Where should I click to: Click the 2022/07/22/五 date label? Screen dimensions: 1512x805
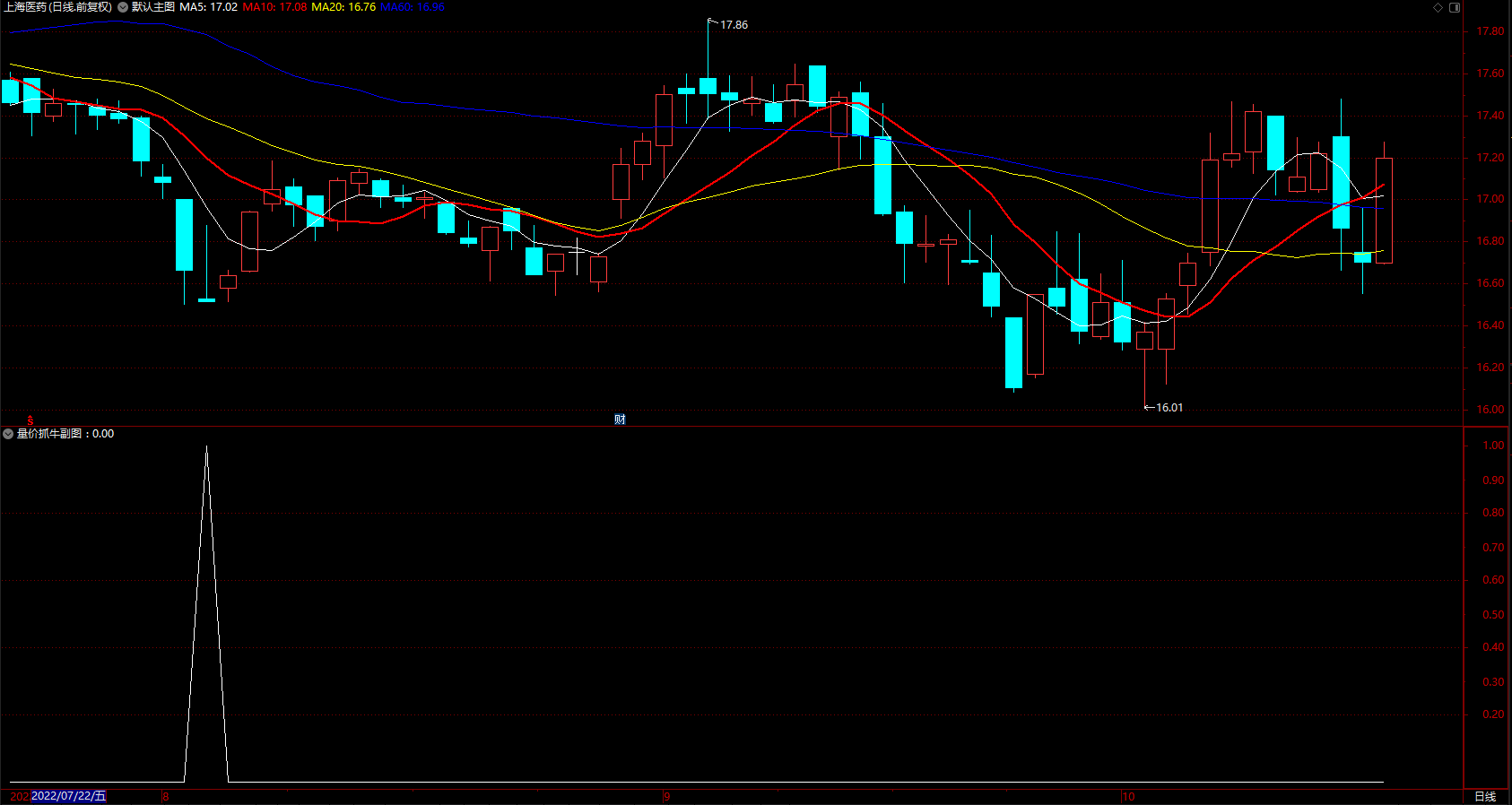pyautogui.click(x=69, y=796)
